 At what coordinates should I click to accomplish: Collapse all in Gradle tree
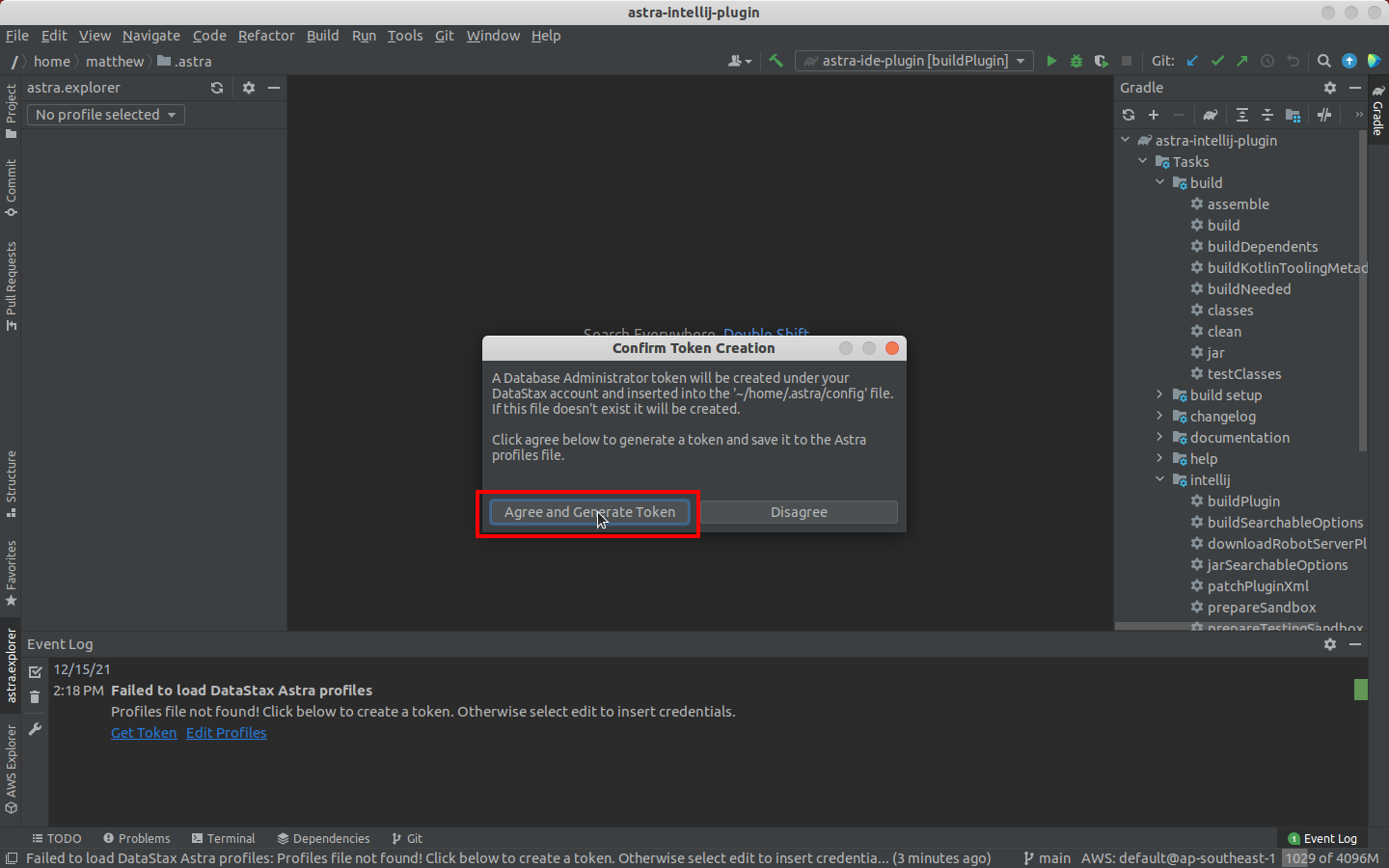tap(1267, 115)
